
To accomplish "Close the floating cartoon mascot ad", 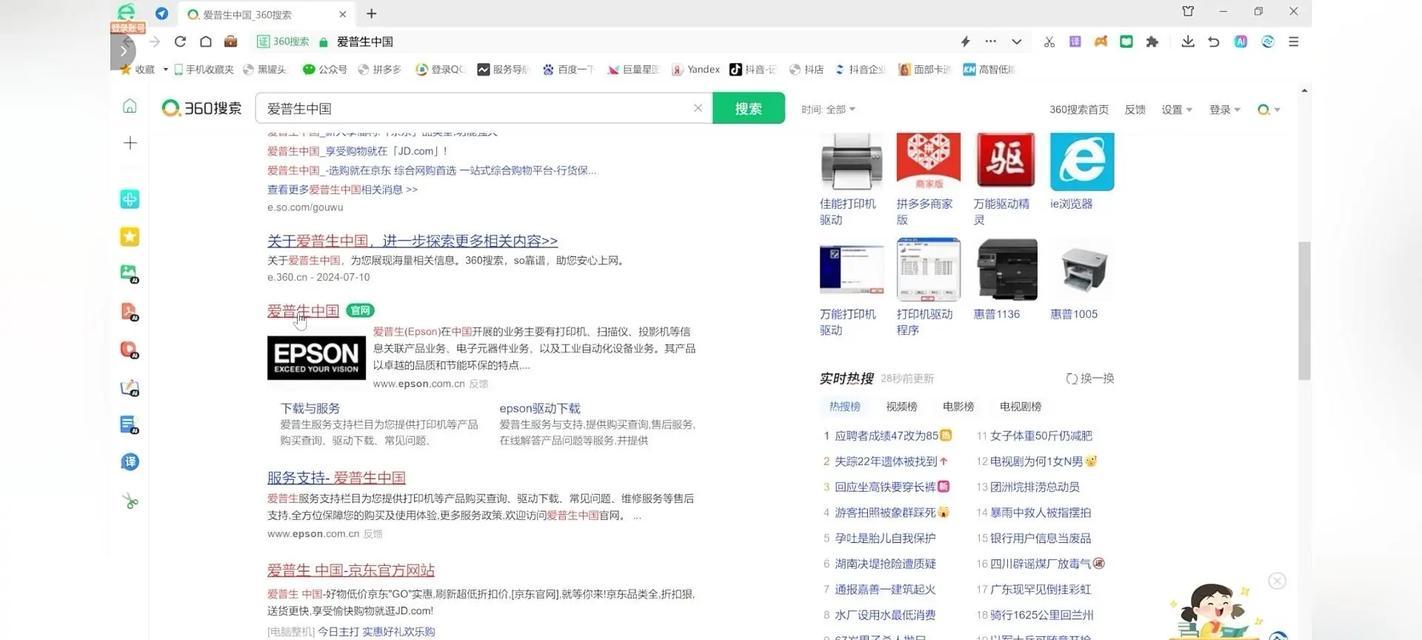I will [x=1277, y=581].
